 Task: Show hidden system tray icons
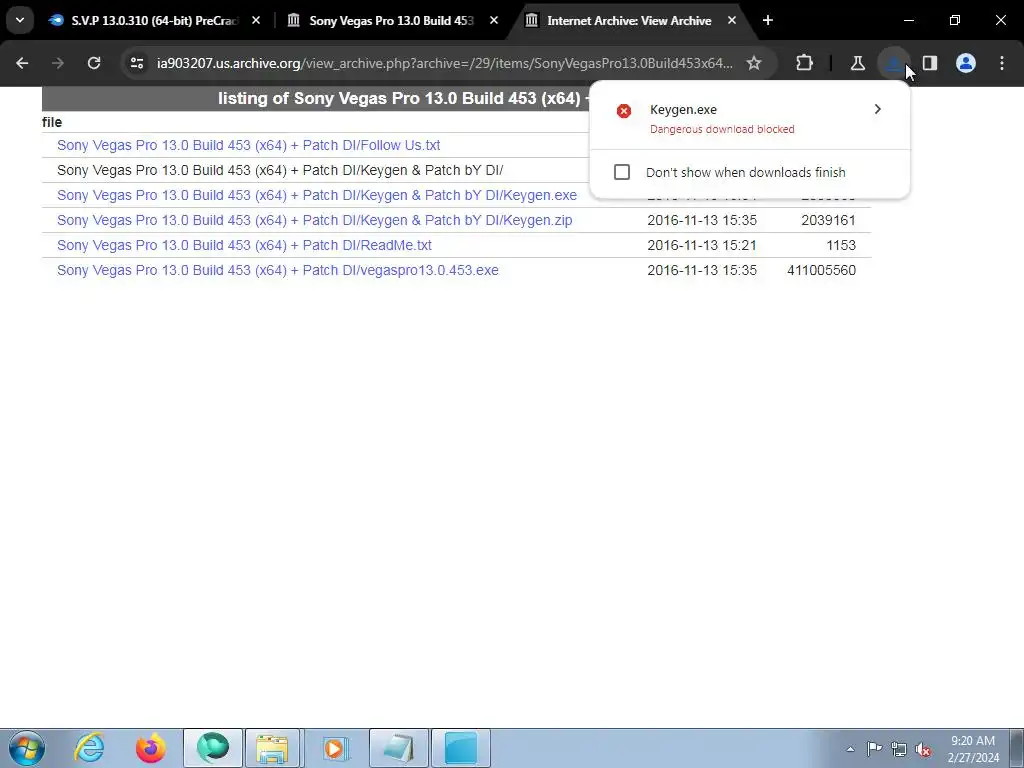850,749
